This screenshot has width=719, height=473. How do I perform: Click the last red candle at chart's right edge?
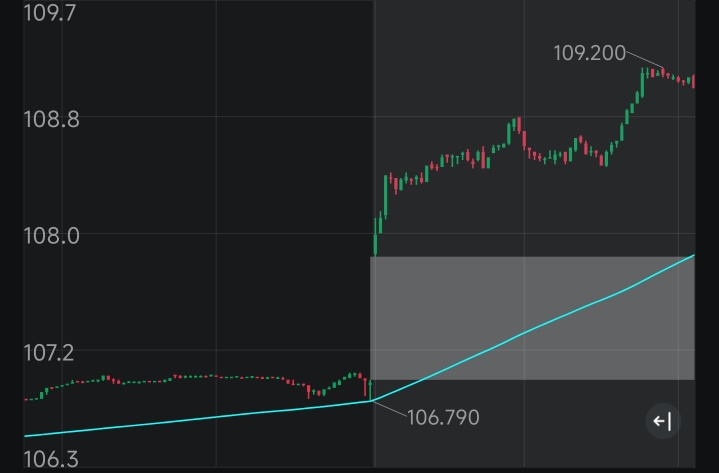click(x=693, y=81)
